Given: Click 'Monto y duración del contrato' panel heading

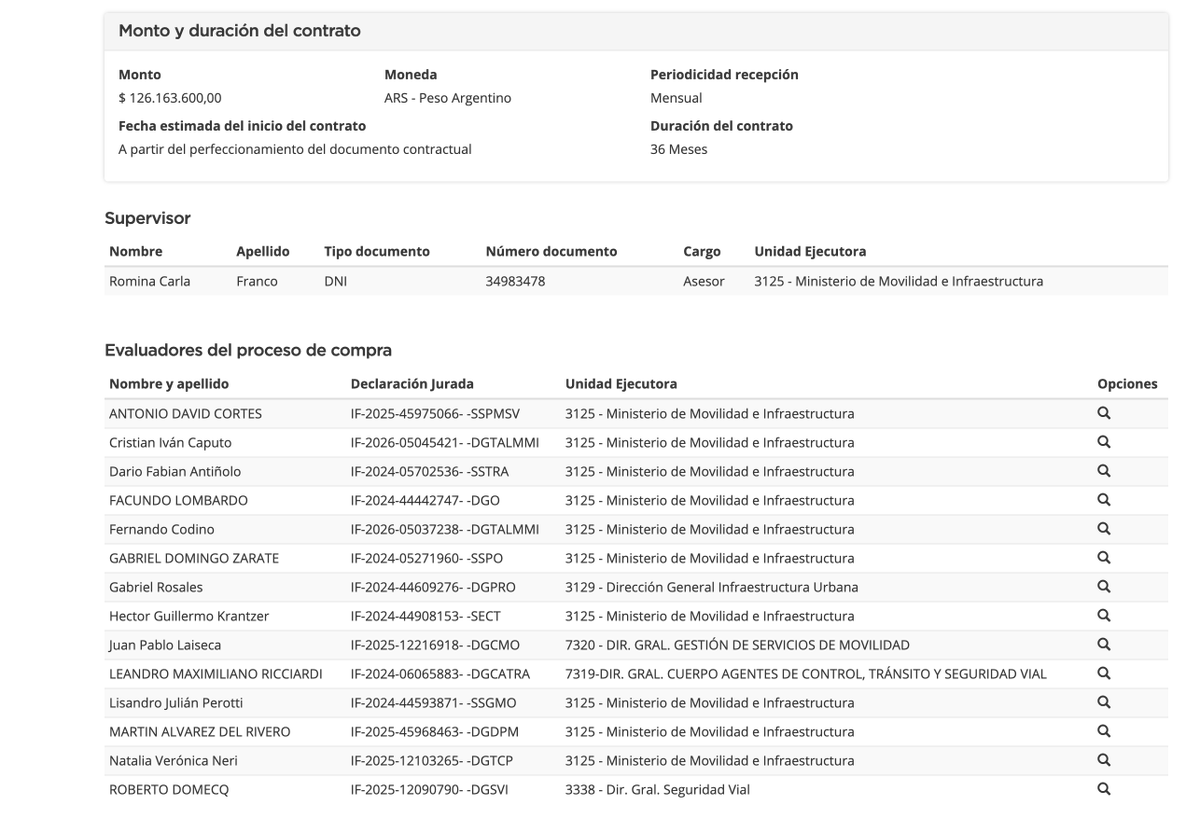Looking at the screenshot, I should tap(240, 31).
